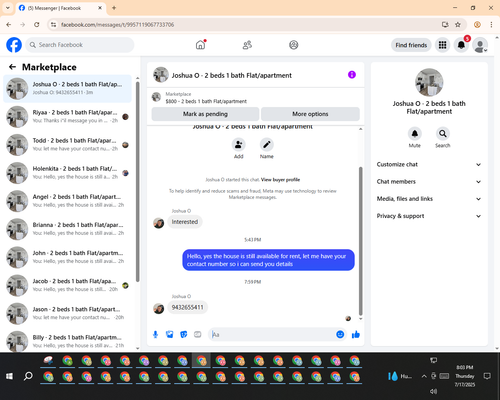The height and width of the screenshot is (400, 500).
Task: Open the Notifications bell icon
Action: 461,45
